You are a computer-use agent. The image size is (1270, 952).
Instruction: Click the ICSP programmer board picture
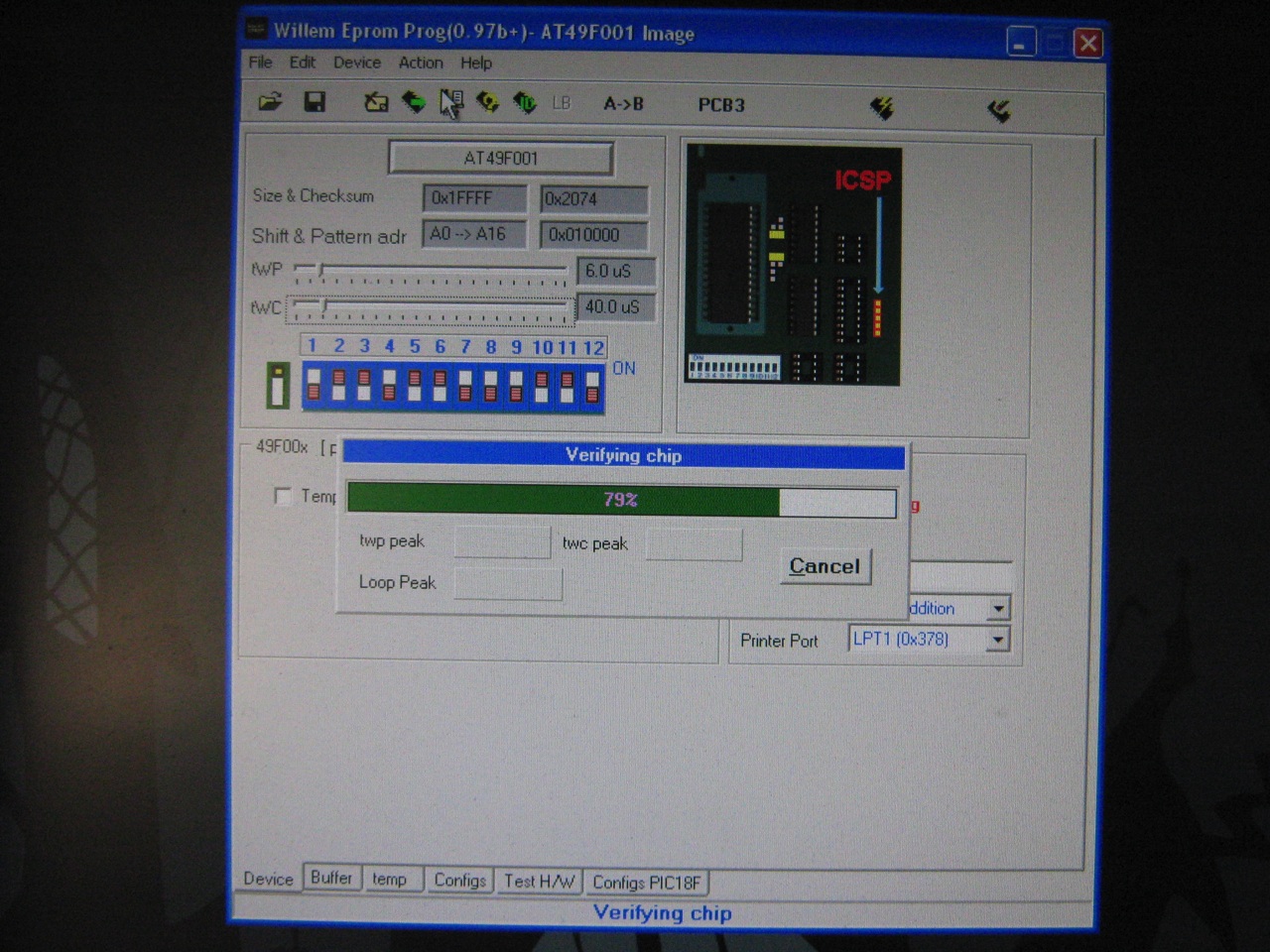(793, 266)
